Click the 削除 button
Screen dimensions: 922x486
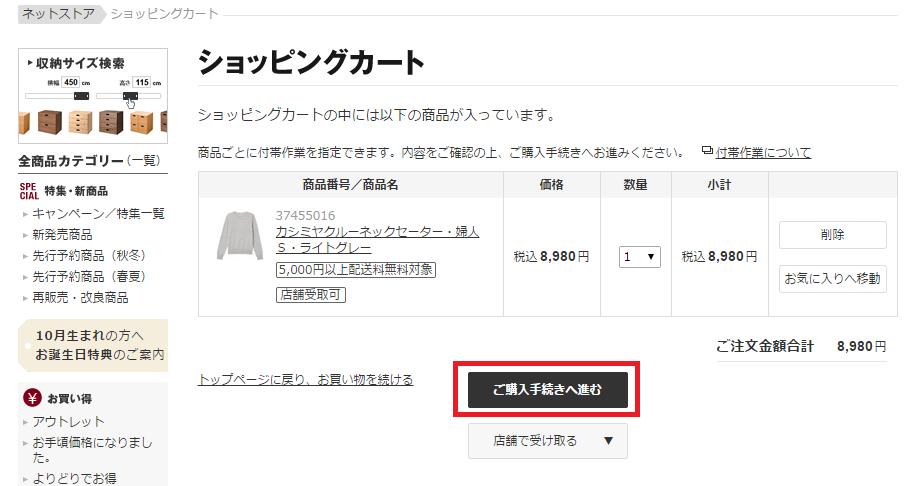(x=833, y=235)
